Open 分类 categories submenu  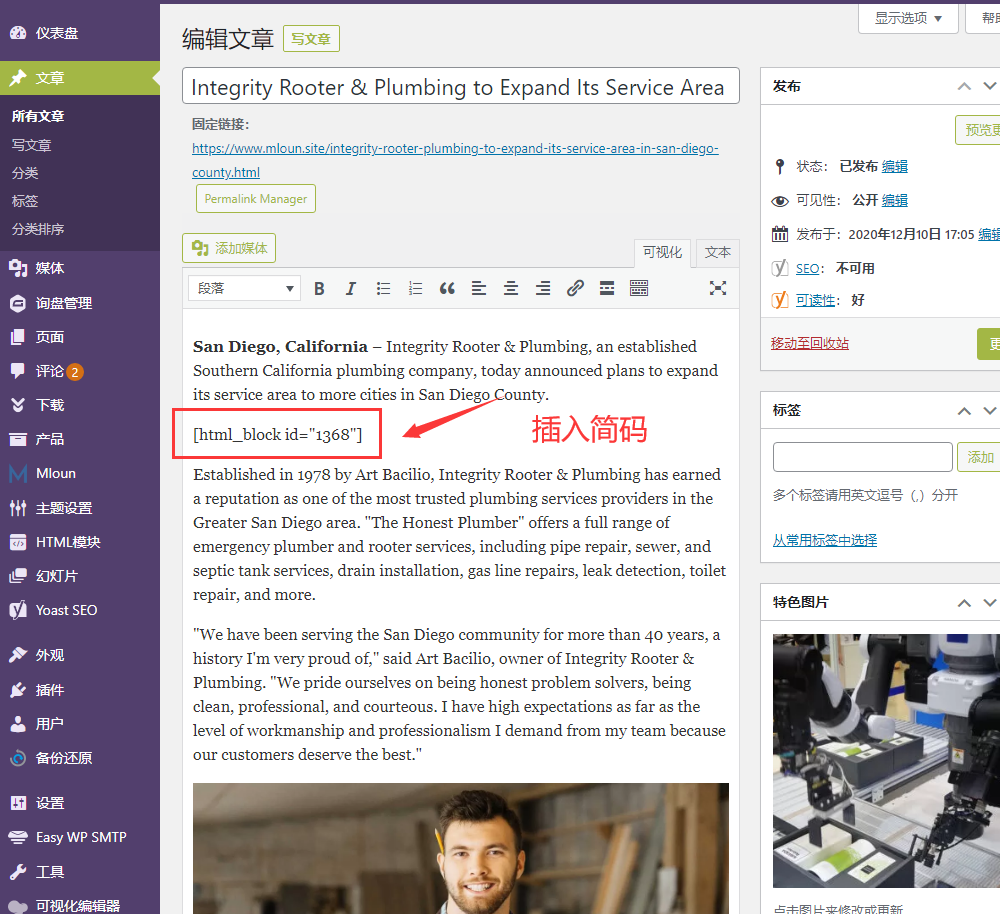point(25,173)
